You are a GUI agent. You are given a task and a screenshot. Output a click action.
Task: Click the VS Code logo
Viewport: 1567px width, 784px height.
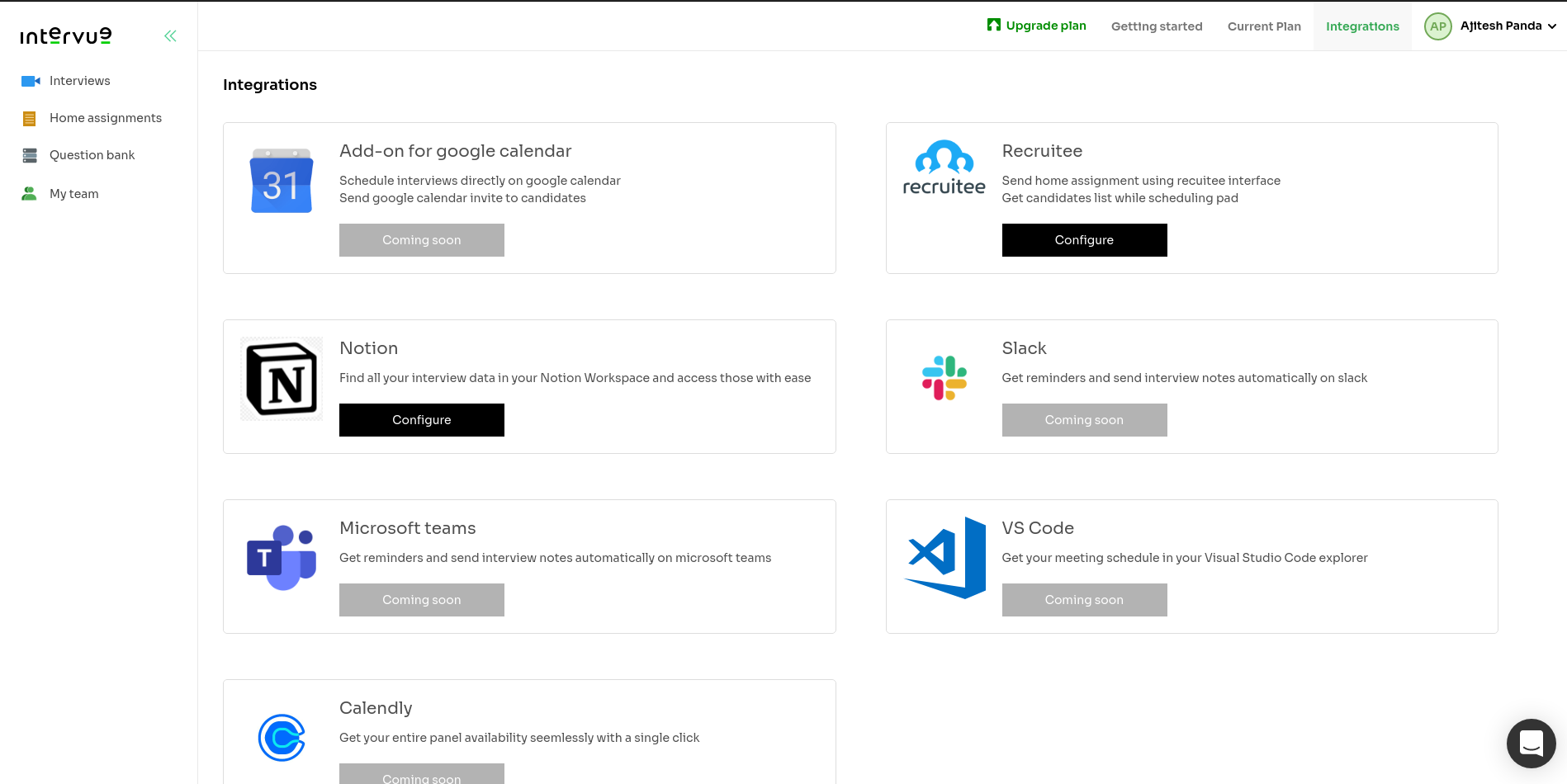click(x=944, y=558)
